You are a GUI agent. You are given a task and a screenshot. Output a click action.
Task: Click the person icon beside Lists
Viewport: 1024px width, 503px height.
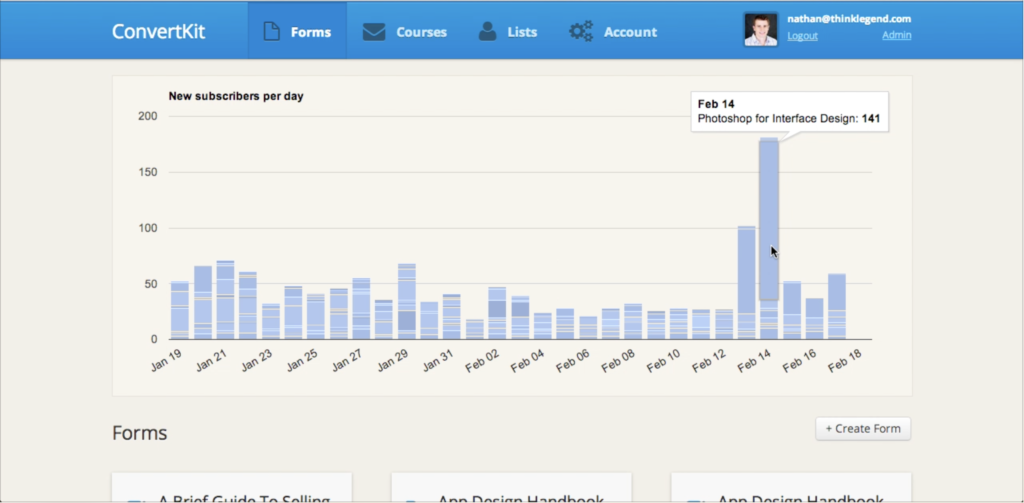click(x=487, y=31)
